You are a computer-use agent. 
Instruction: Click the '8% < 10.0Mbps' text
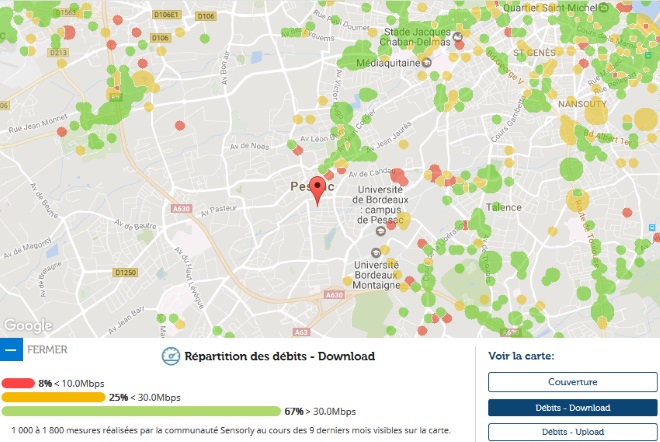tap(71, 383)
